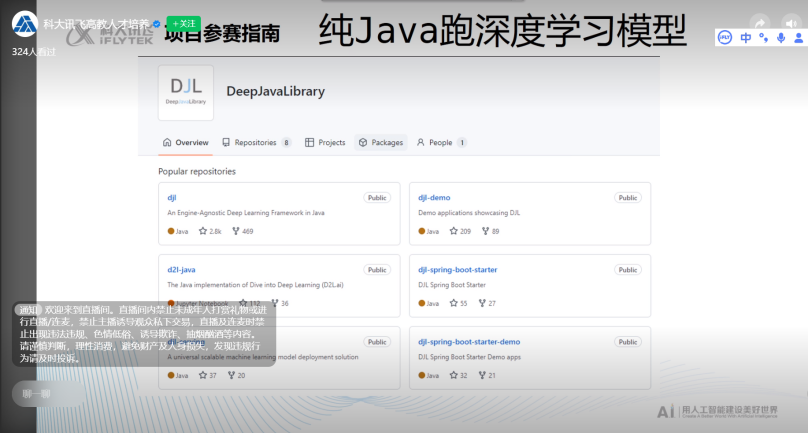View the 36 forks of d2l-java
The width and height of the screenshot is (808, 433).
280,303
